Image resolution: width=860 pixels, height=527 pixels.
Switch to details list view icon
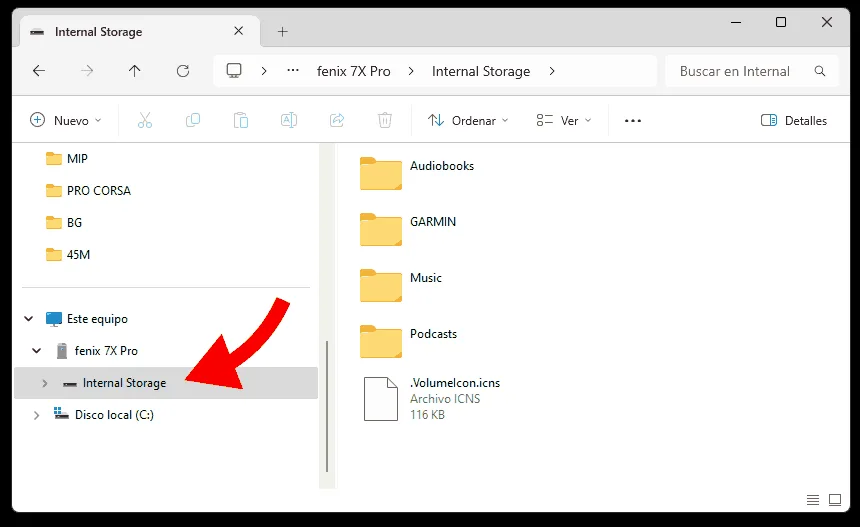pyautogui.click(x=813, y=500)
